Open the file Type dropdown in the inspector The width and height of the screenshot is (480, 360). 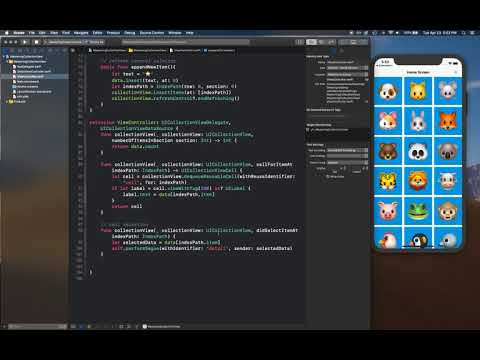pos(347,68)
